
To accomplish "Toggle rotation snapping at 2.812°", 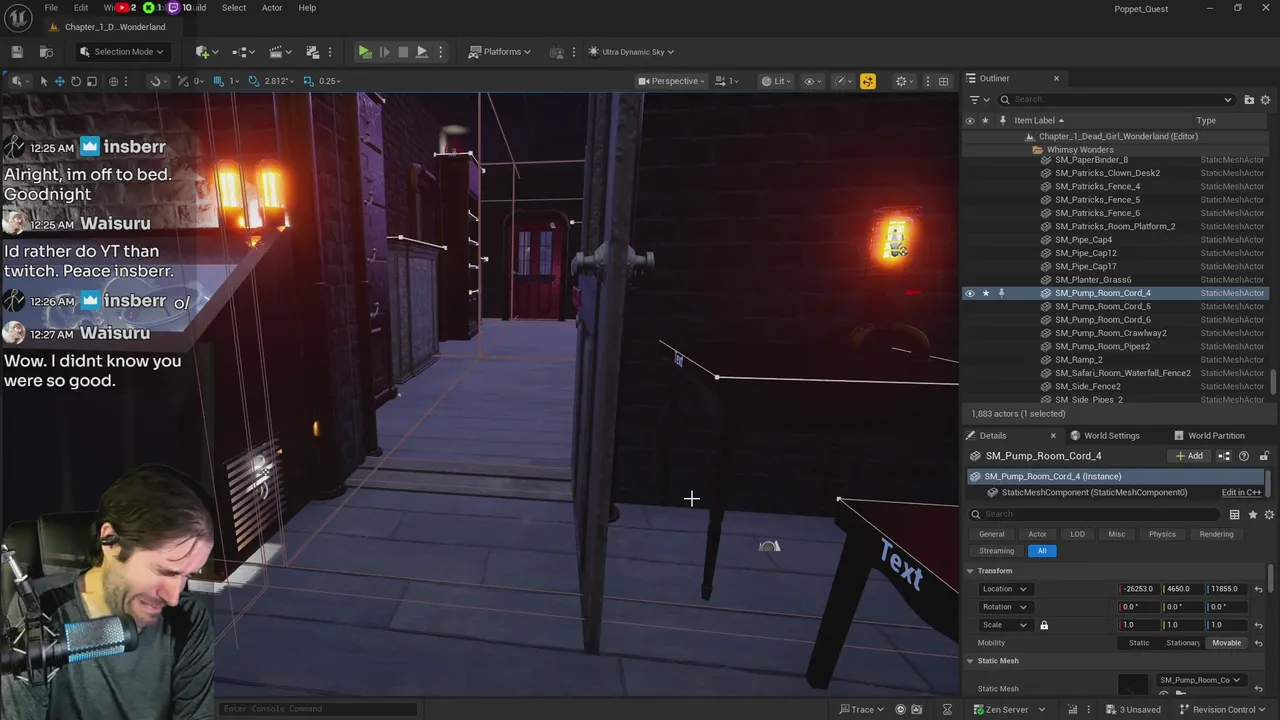I will [x=254, y=81].
